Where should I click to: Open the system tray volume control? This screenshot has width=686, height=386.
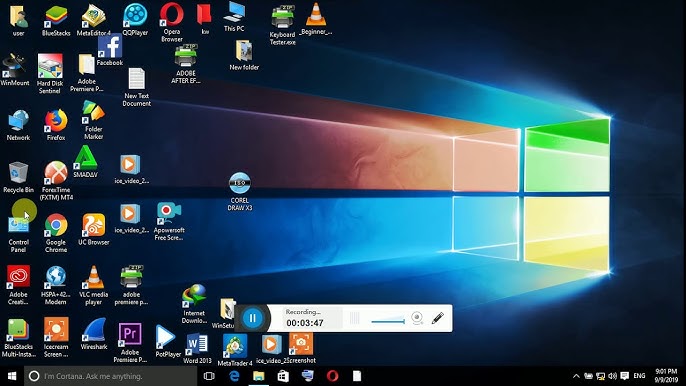[x=612, y=376]
